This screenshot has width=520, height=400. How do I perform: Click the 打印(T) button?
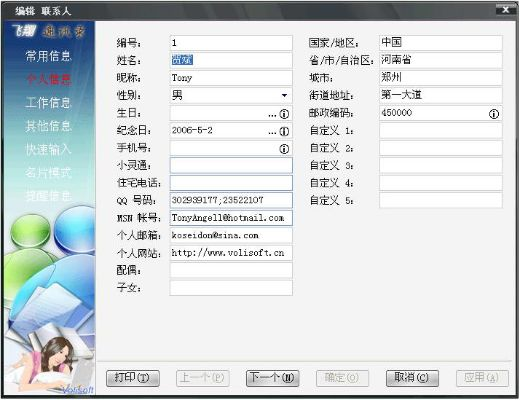[x=133, y=378]
